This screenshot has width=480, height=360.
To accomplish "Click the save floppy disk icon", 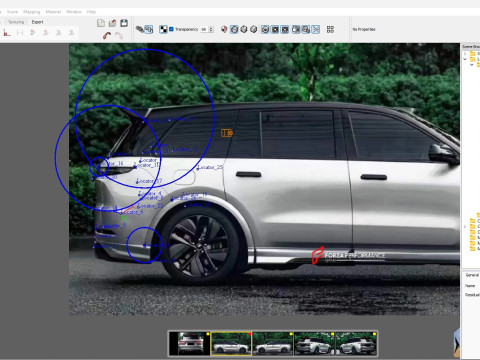I will tap(124, 23).
